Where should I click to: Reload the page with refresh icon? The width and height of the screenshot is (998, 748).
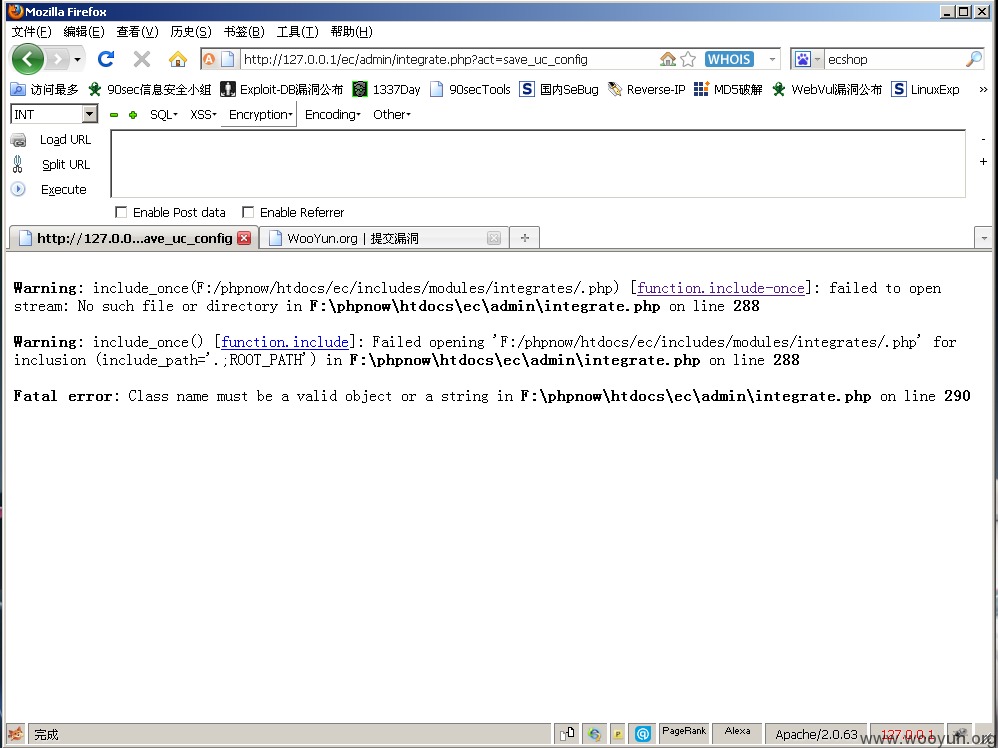coord(106,59)
